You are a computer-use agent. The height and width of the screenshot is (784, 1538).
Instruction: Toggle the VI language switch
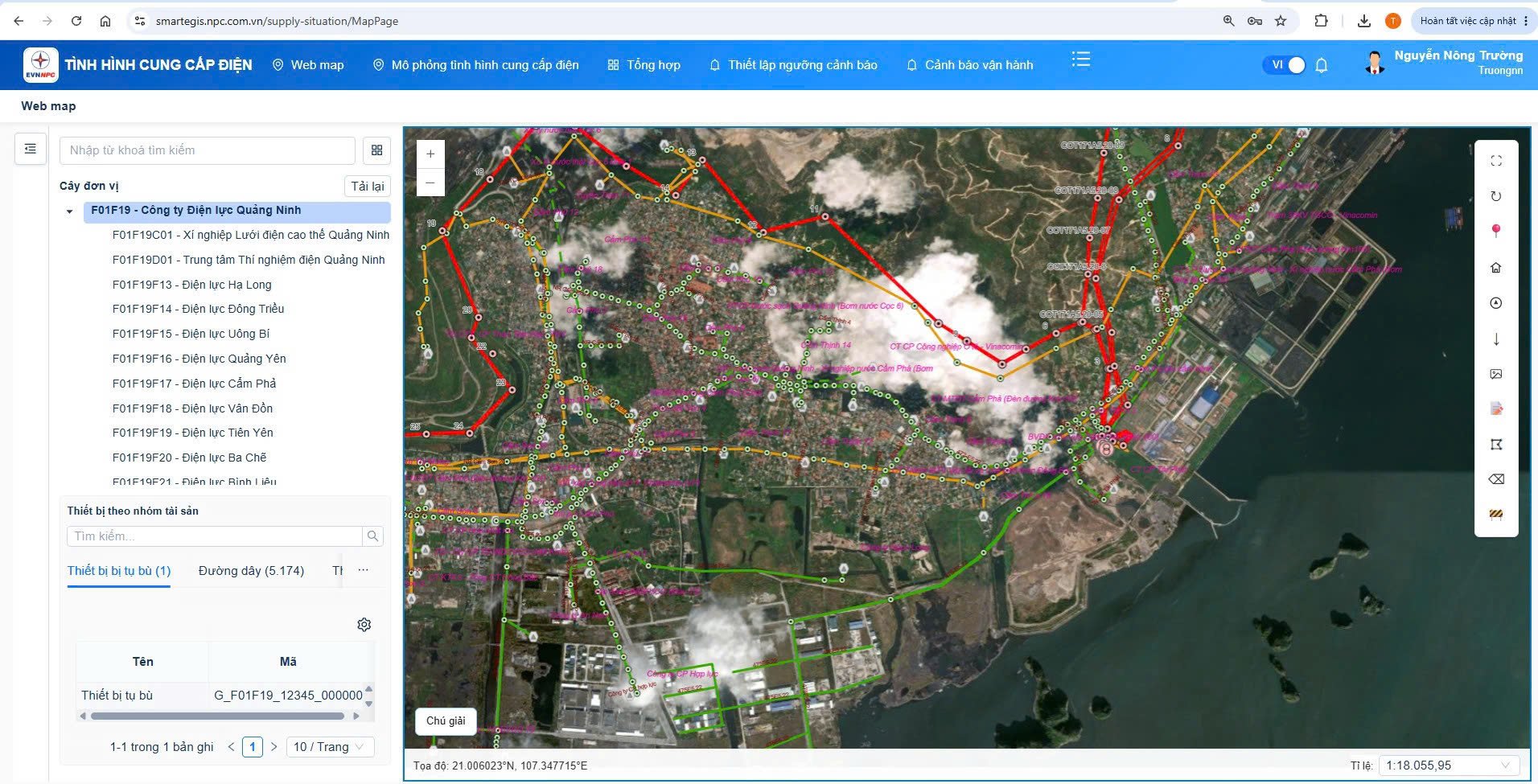point(1284,65)
